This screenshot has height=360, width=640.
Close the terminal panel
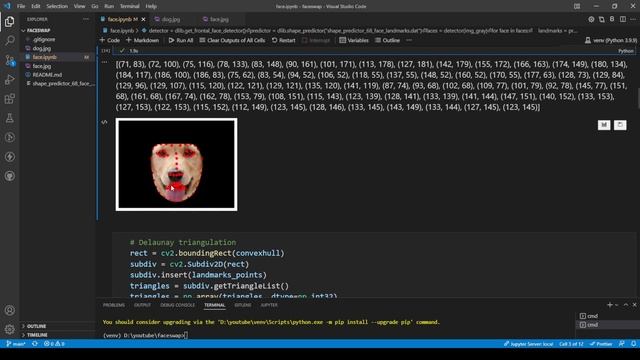point(634,305)
